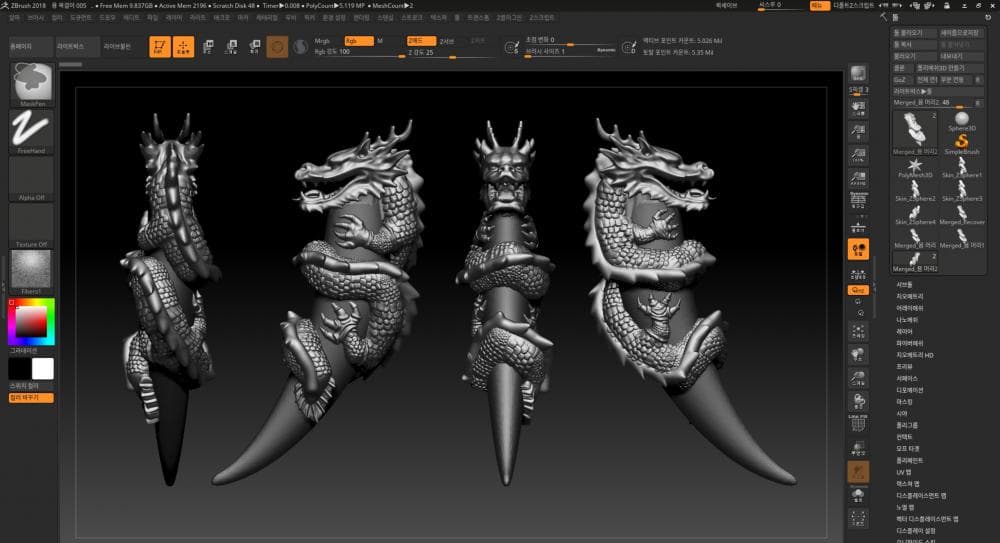Expand the 파이버메쉬 section

click(x=909, y=343)
